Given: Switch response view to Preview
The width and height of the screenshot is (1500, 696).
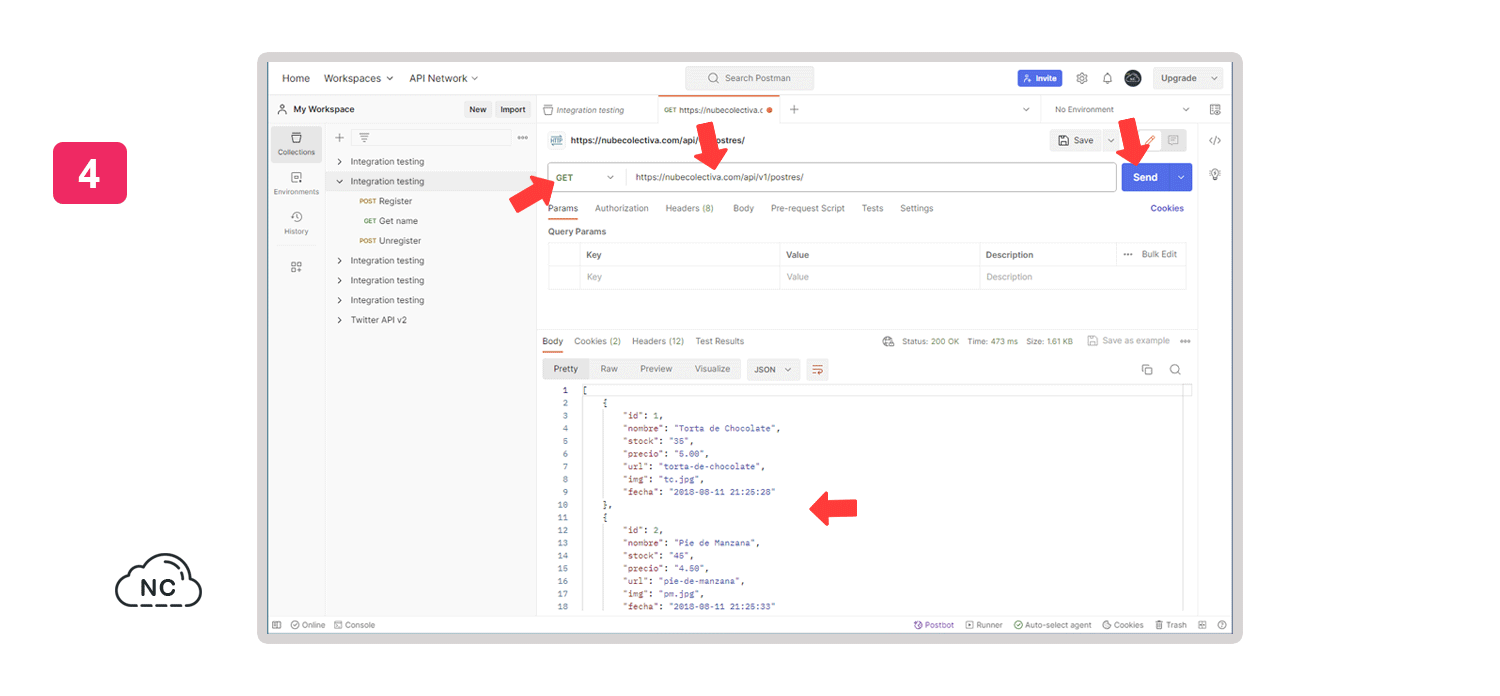Looking at the screenshot, I should [656, 369].
